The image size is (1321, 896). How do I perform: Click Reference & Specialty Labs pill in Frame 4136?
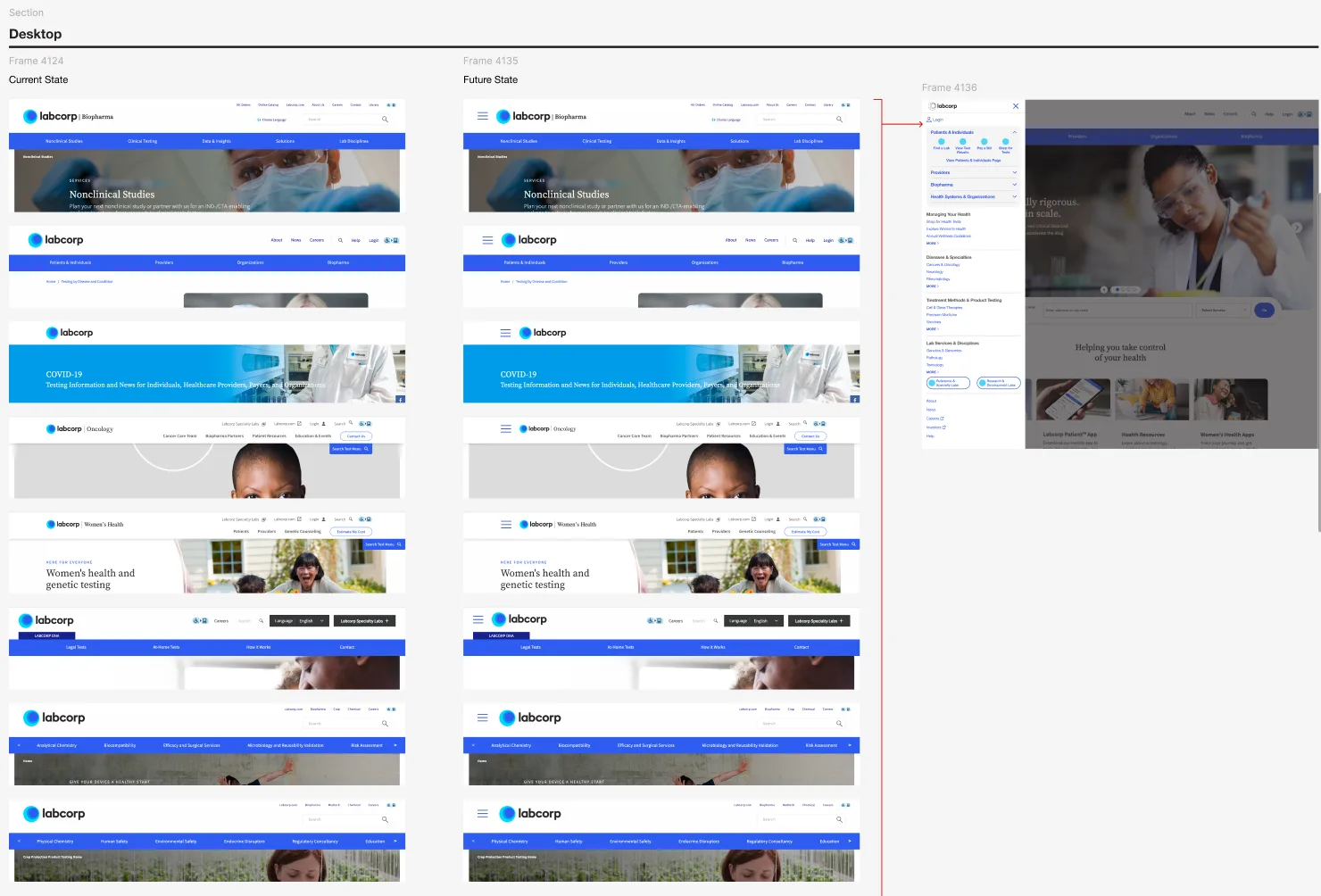(948, 383)
